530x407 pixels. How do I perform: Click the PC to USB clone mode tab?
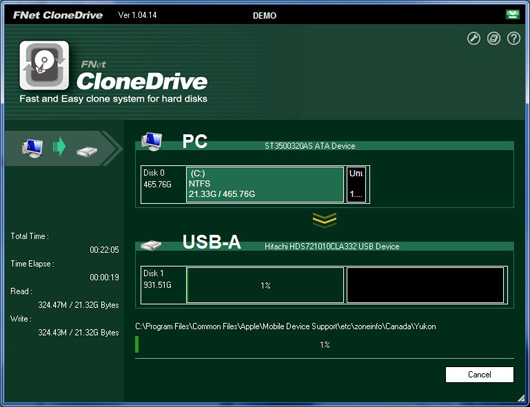click(x=63, y=148)
